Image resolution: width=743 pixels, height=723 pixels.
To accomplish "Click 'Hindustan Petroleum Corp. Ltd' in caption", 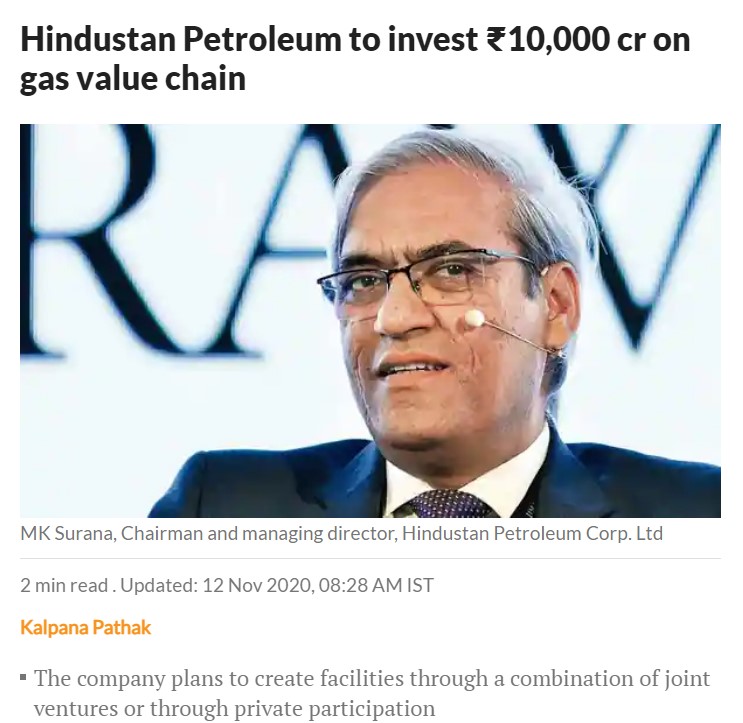I will click(532, 533).
